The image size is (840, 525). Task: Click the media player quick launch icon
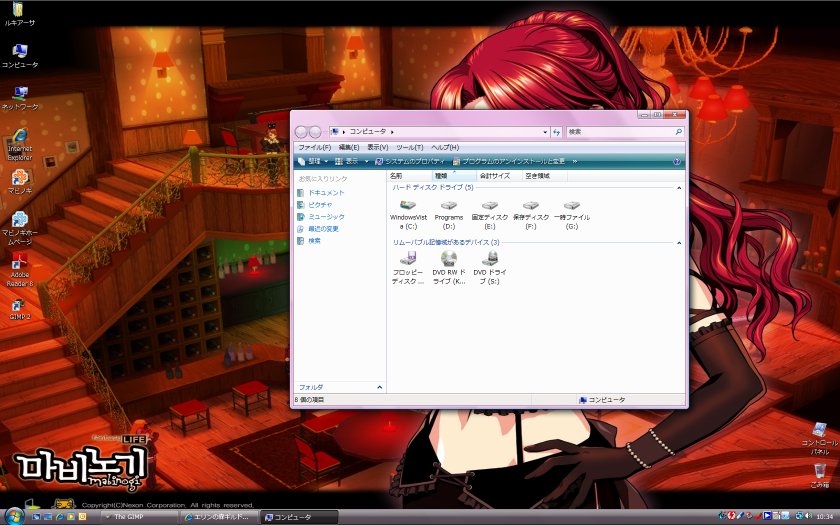pyautogui.click(x=71, y=517)
